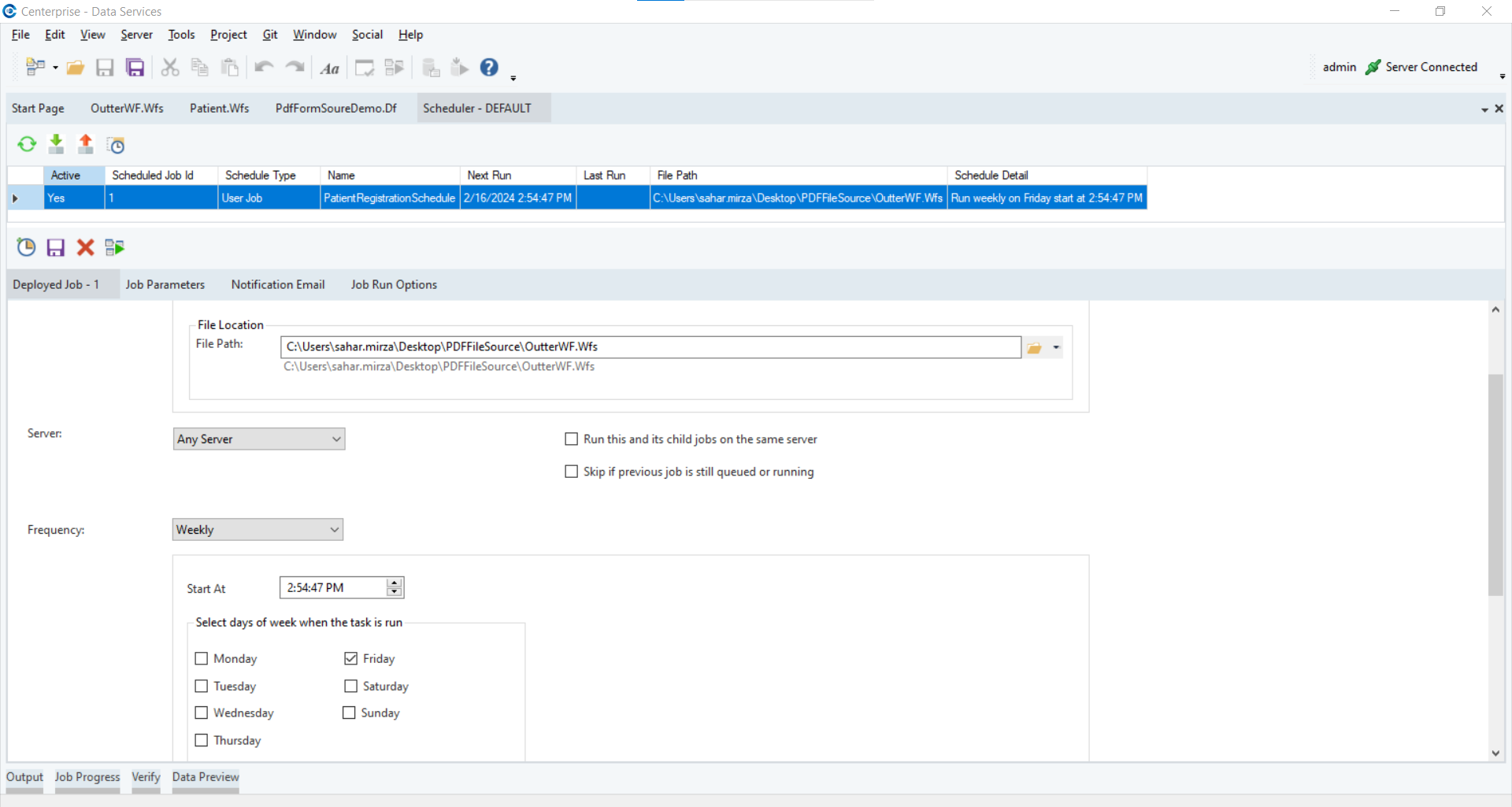The width and height of the screenshot is (1512, 807).
Task: Check Skip if previous job still queued
Action: pyautogui.click(x=572, y=472)
